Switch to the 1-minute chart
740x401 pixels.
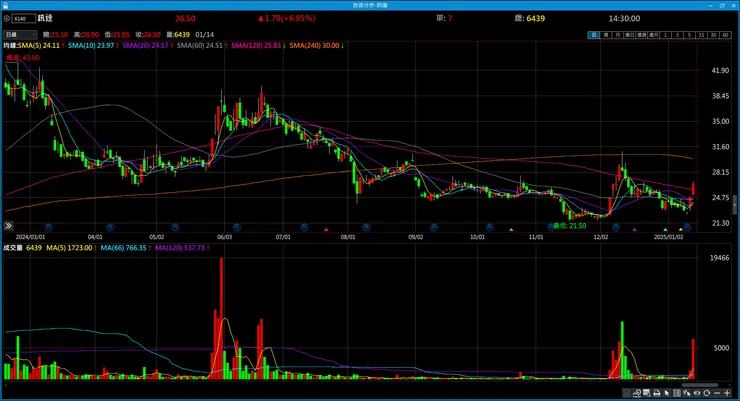pos(665,35)
